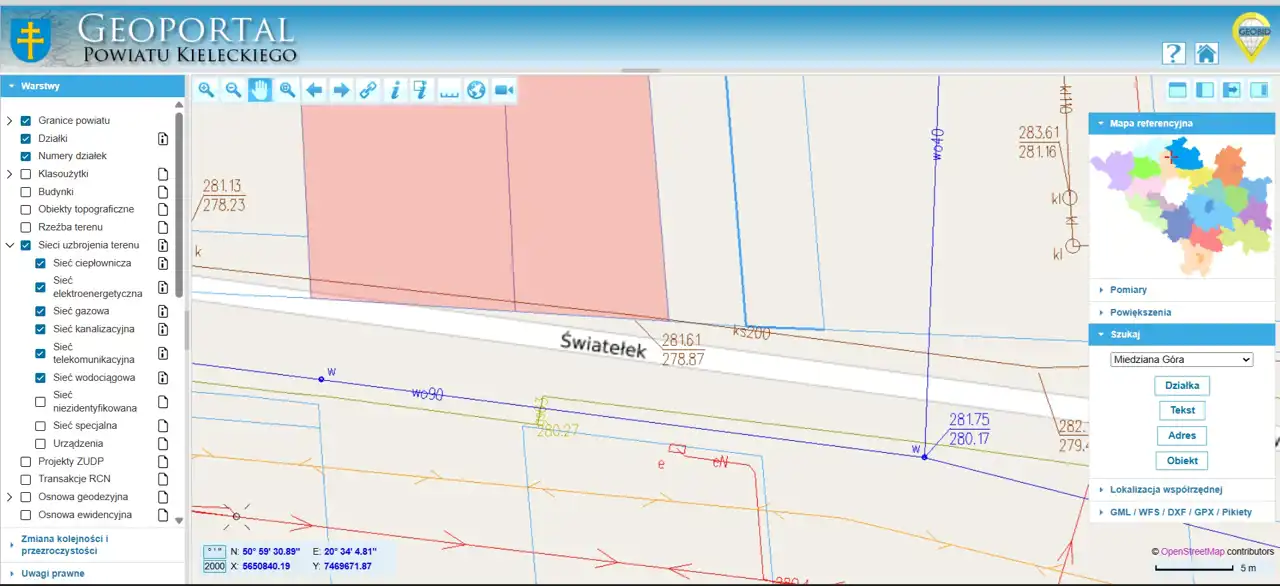Screen dimensions: 1280x586
Task: Uncheck the Numery działek layer
Action: pos(26,156)
